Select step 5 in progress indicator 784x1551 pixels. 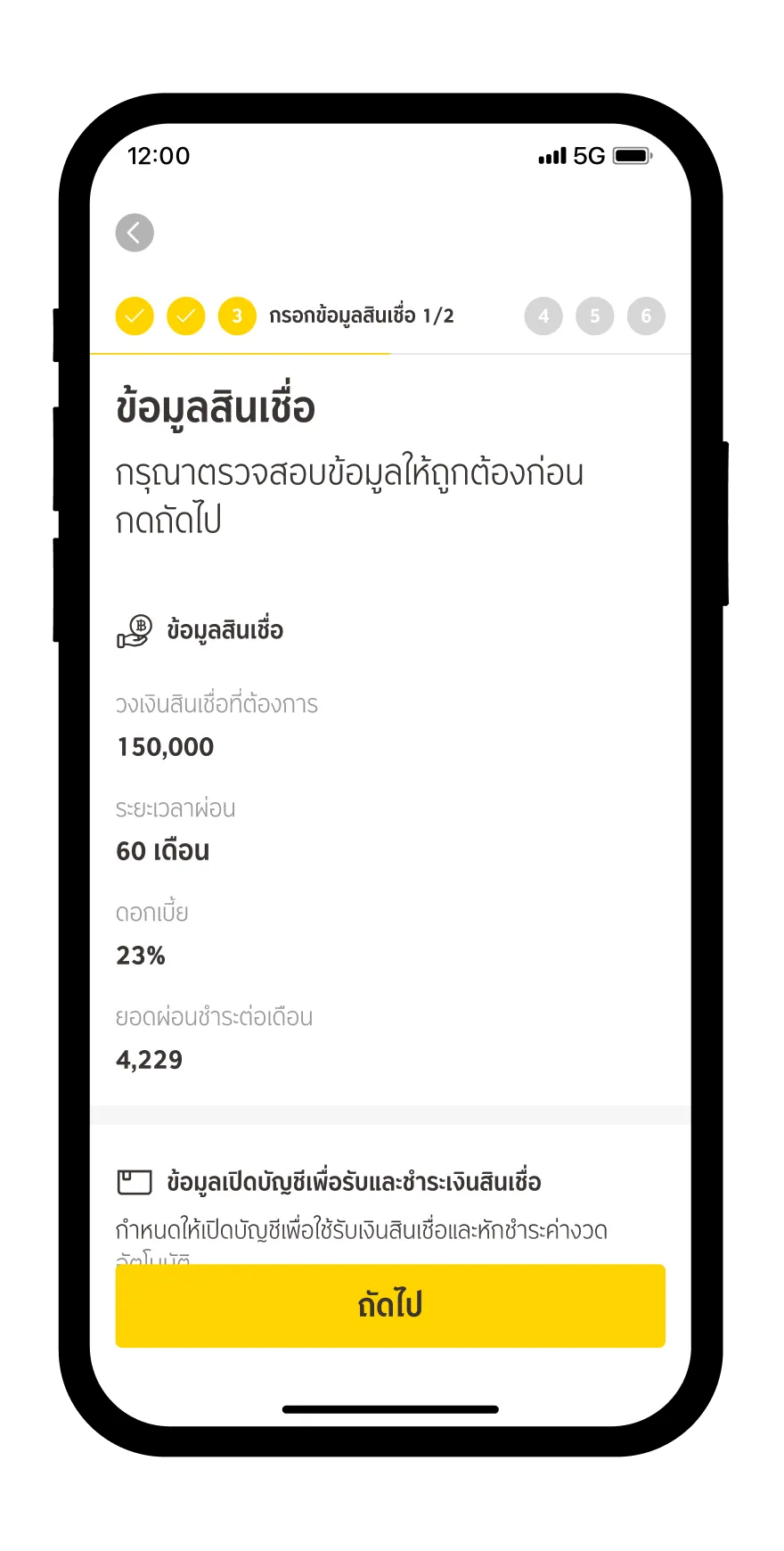pos(595,316)
